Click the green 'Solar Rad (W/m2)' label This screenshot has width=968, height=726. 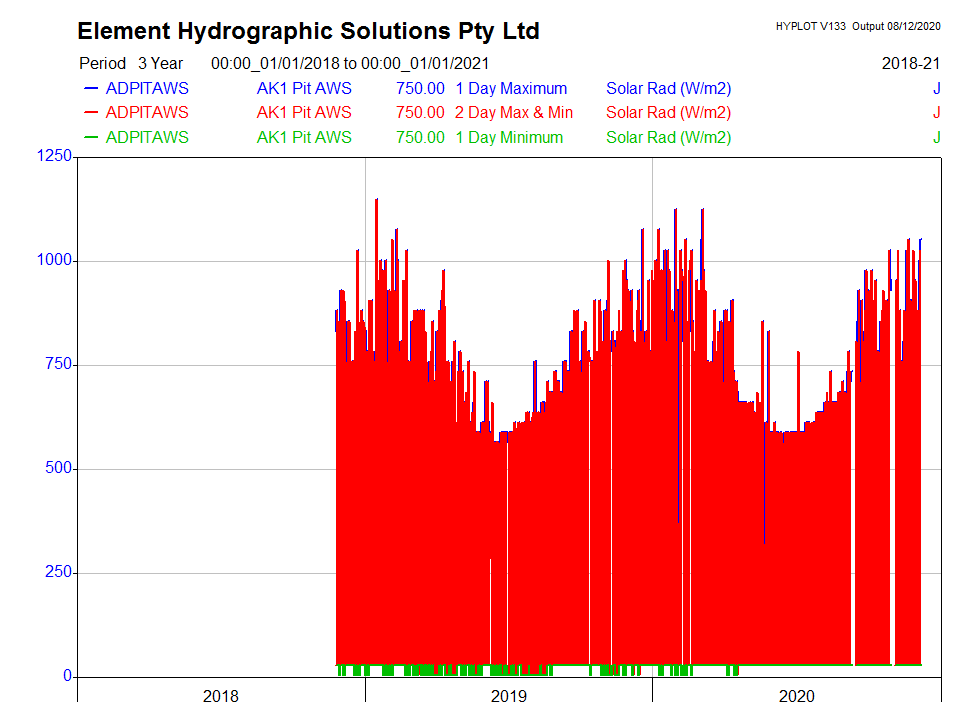click(668, 138)
